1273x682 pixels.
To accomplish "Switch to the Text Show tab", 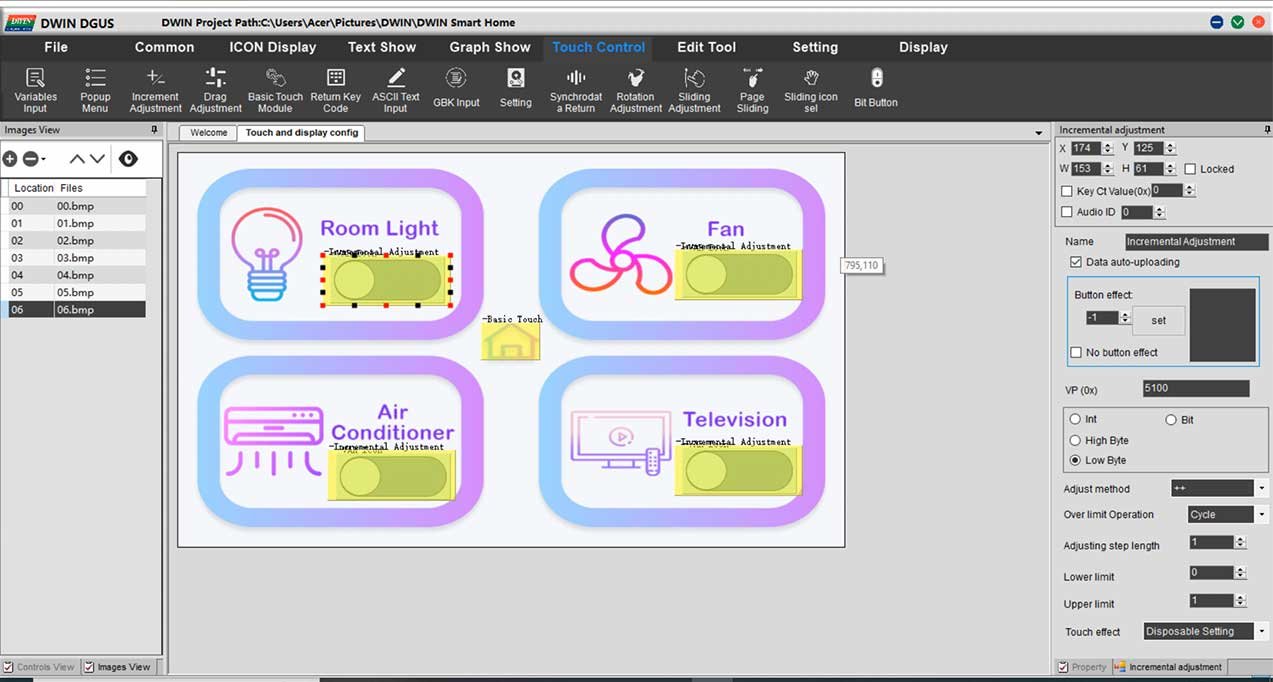I will (x=382, y=47).
